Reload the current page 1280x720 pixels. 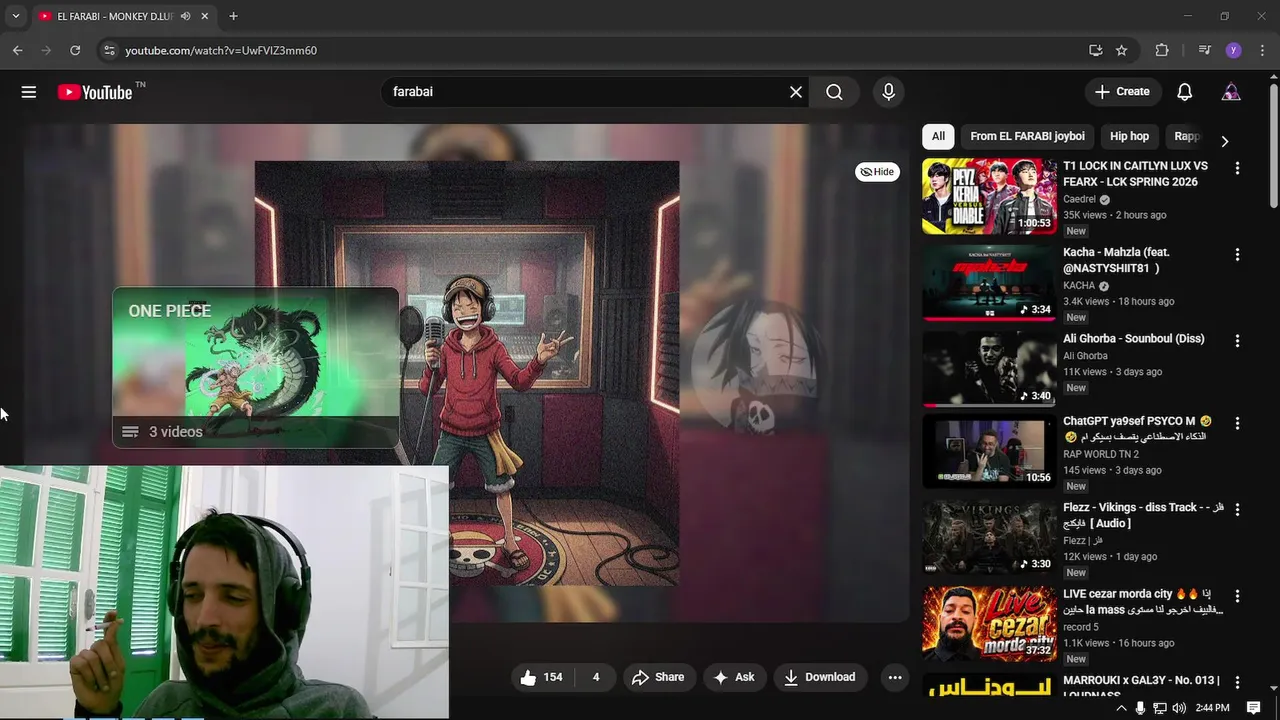[75, 50]
